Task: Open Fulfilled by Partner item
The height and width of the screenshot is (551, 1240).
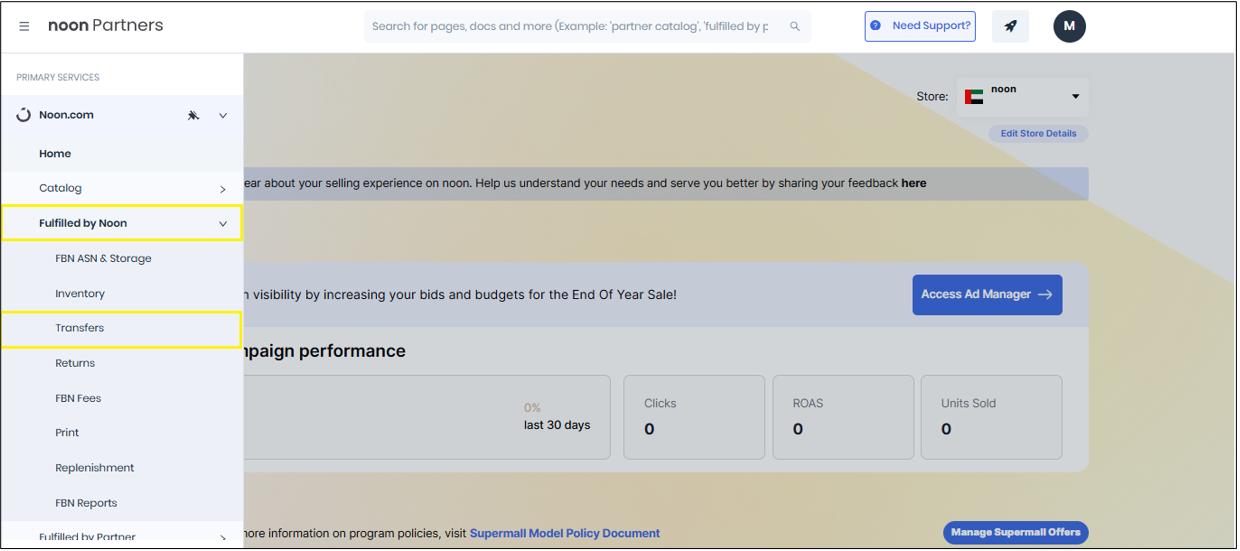Action: (87, 538)
